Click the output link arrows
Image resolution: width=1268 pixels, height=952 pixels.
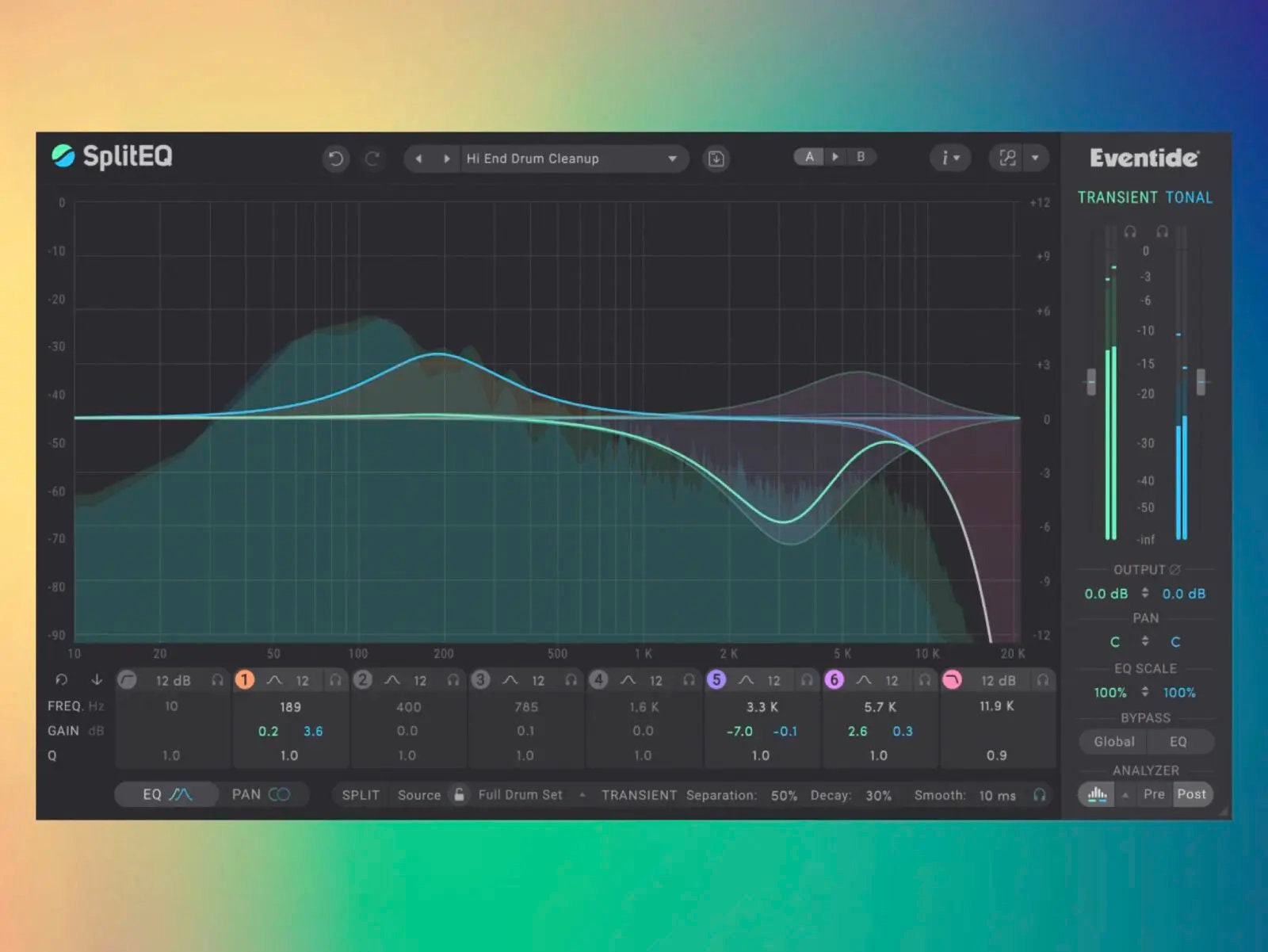pos(1144,593)
